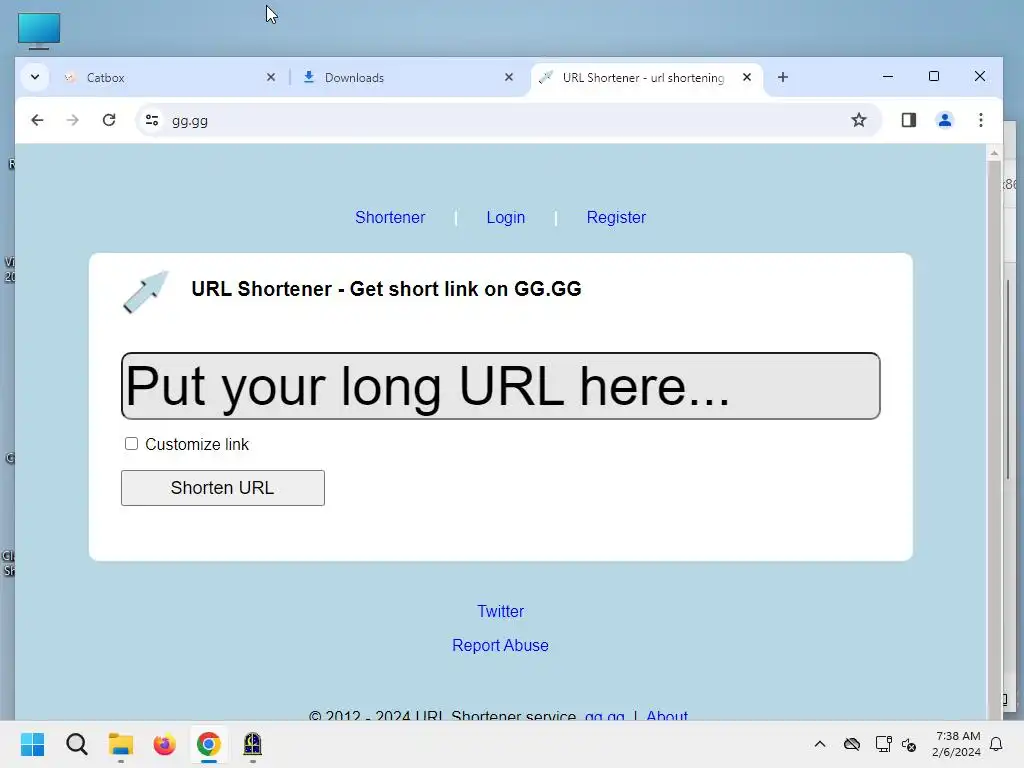Show hidden system tray icons
Viewport: 1024px width, 768px height.
tap(820, 744)
